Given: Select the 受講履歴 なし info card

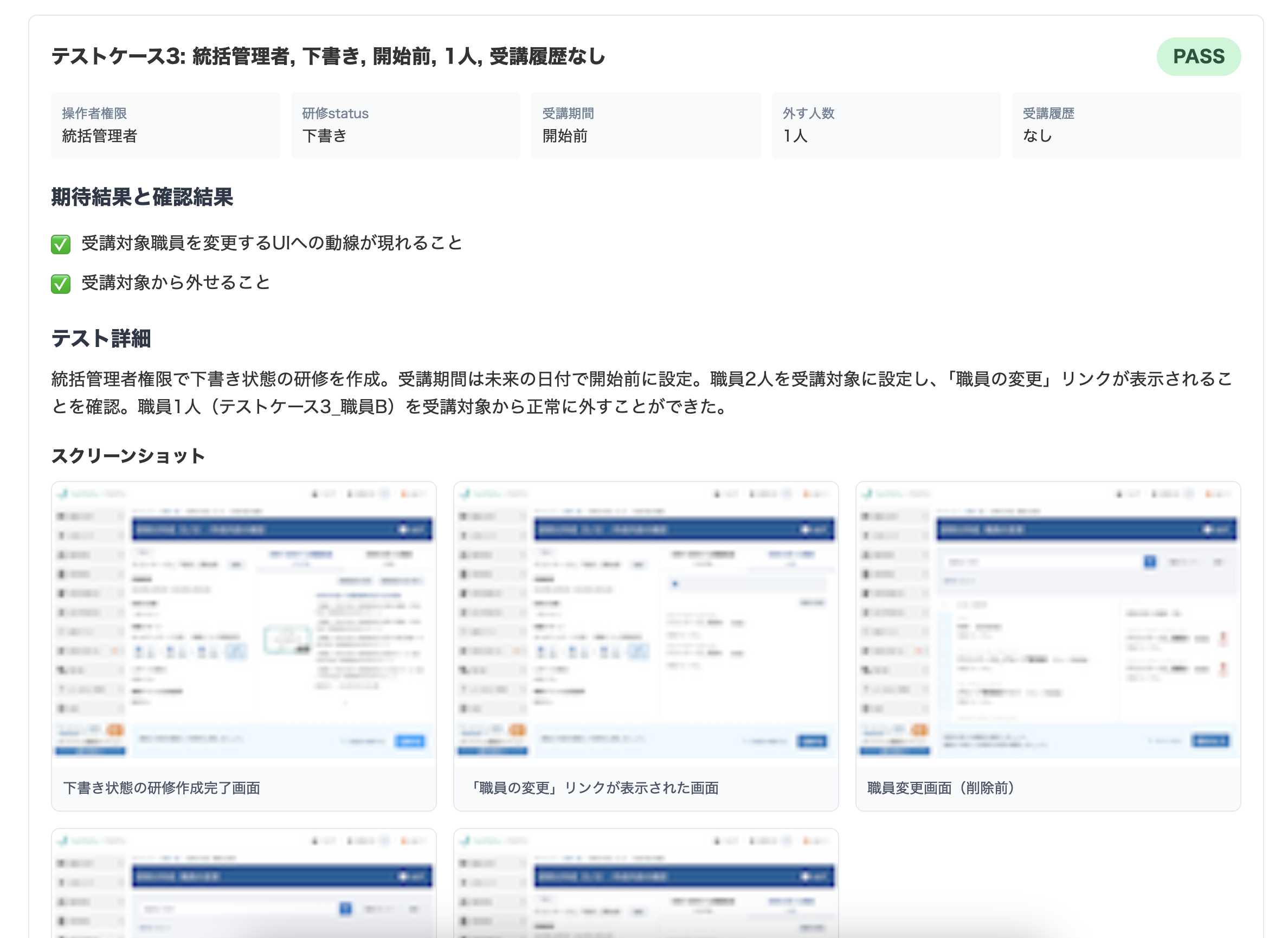Looking at the screenshot, I should tap(1126, 125).
